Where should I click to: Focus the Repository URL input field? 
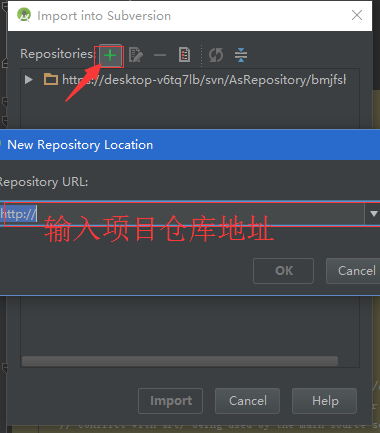tap(183, 214)
